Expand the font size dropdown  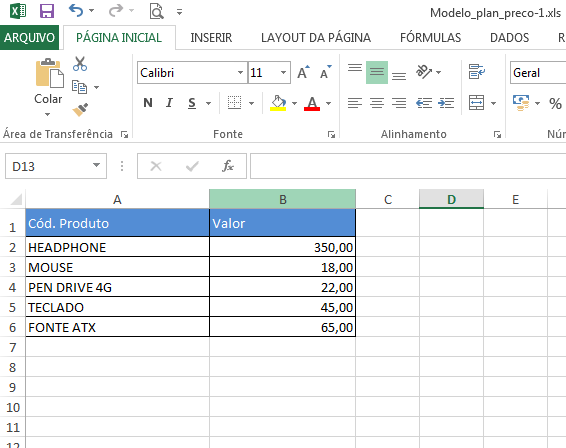point(283,73)
